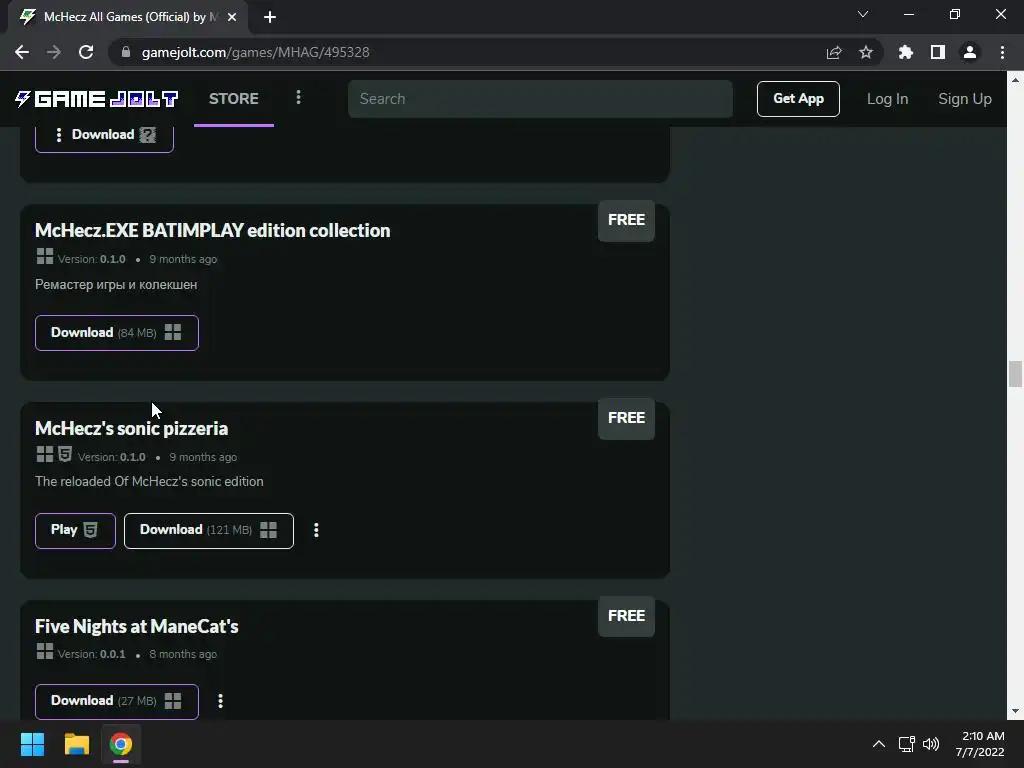Bookmark this page with star icon

point(866,52)
